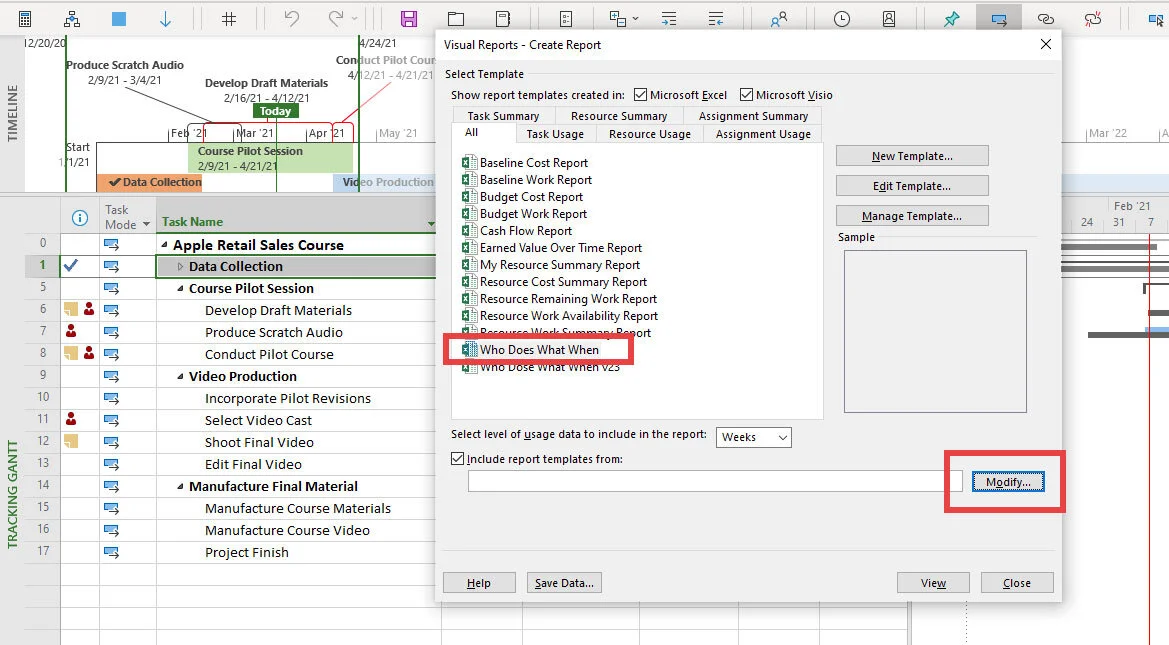Open the Task Mode column filter dropdown
This screenshot has width=1169, height=645.
pyautogui.click(x=146, y=224)
